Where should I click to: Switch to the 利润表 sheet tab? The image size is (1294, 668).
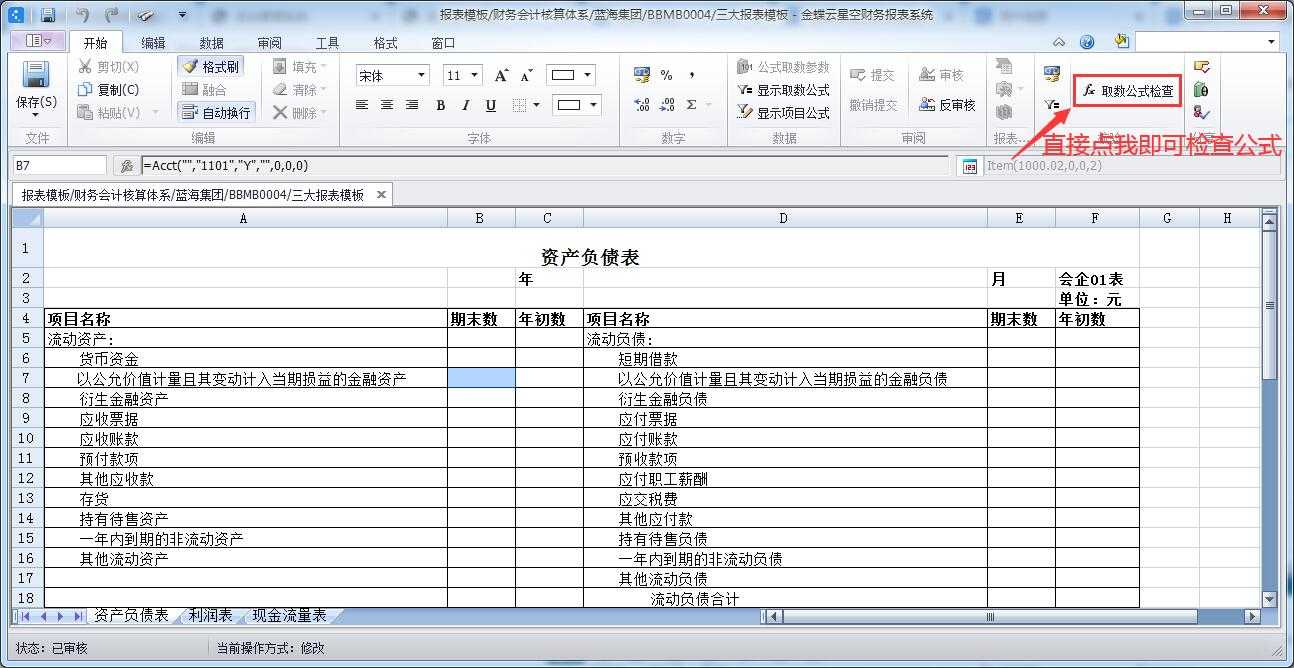click(211, 615)
